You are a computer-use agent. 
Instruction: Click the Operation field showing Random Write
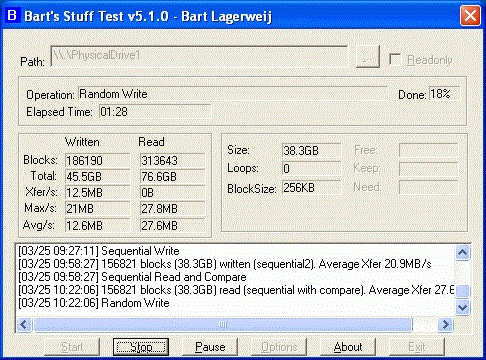233,94
